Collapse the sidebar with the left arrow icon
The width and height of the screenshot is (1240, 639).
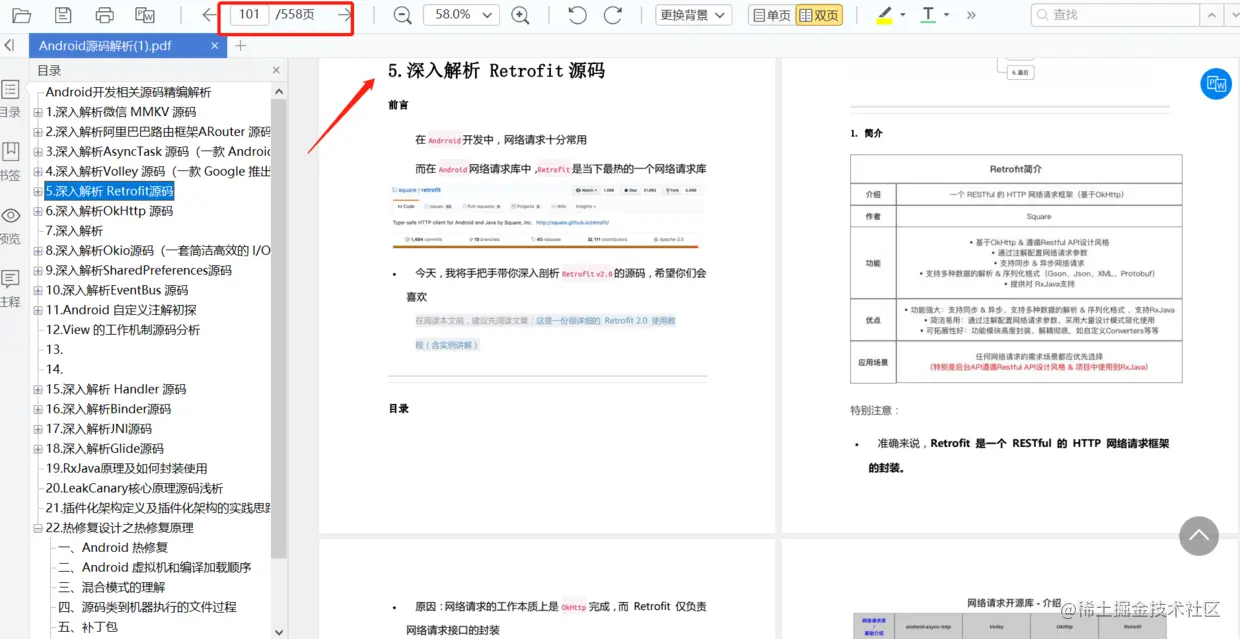pyautogui.click(x=9, y=46)
